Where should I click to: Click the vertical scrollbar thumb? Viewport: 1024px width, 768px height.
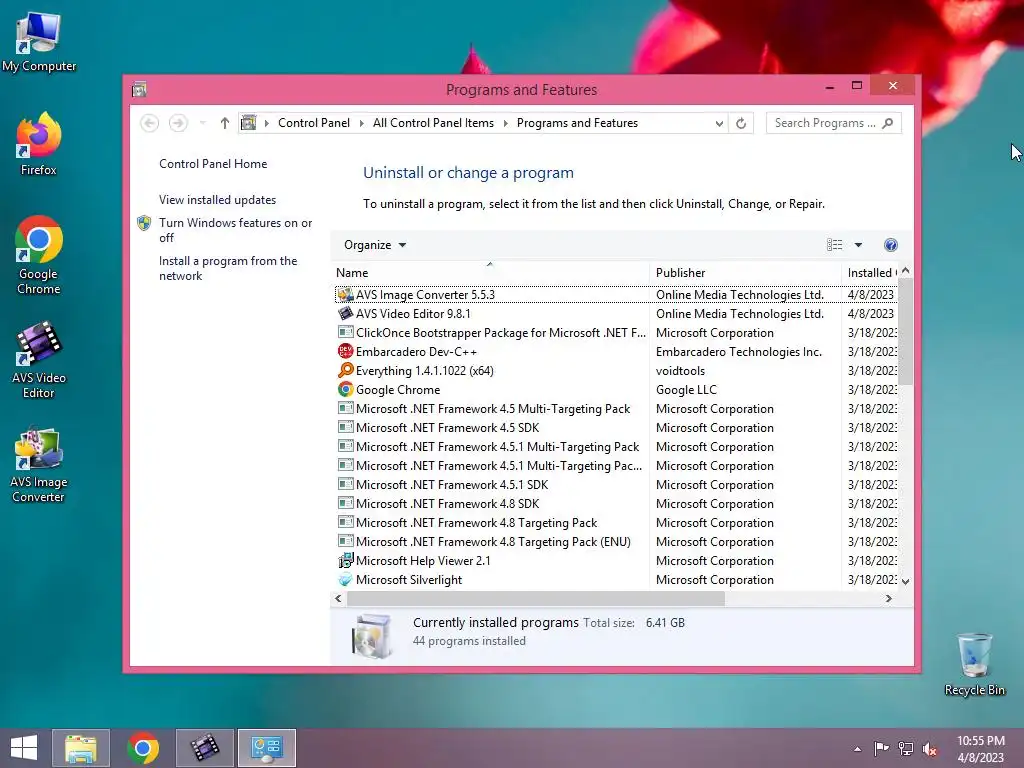click(x=905, y=331)
